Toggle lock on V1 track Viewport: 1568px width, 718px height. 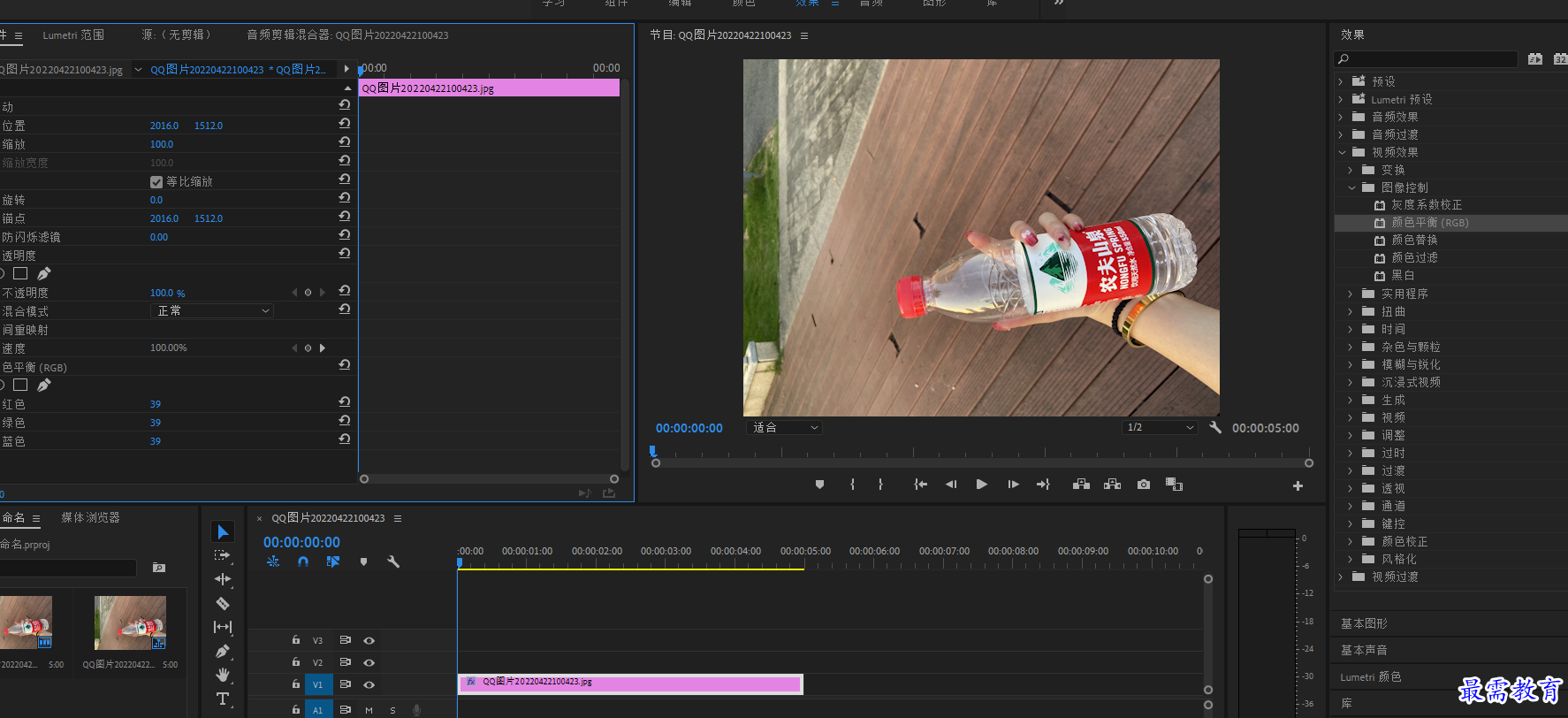296,684
